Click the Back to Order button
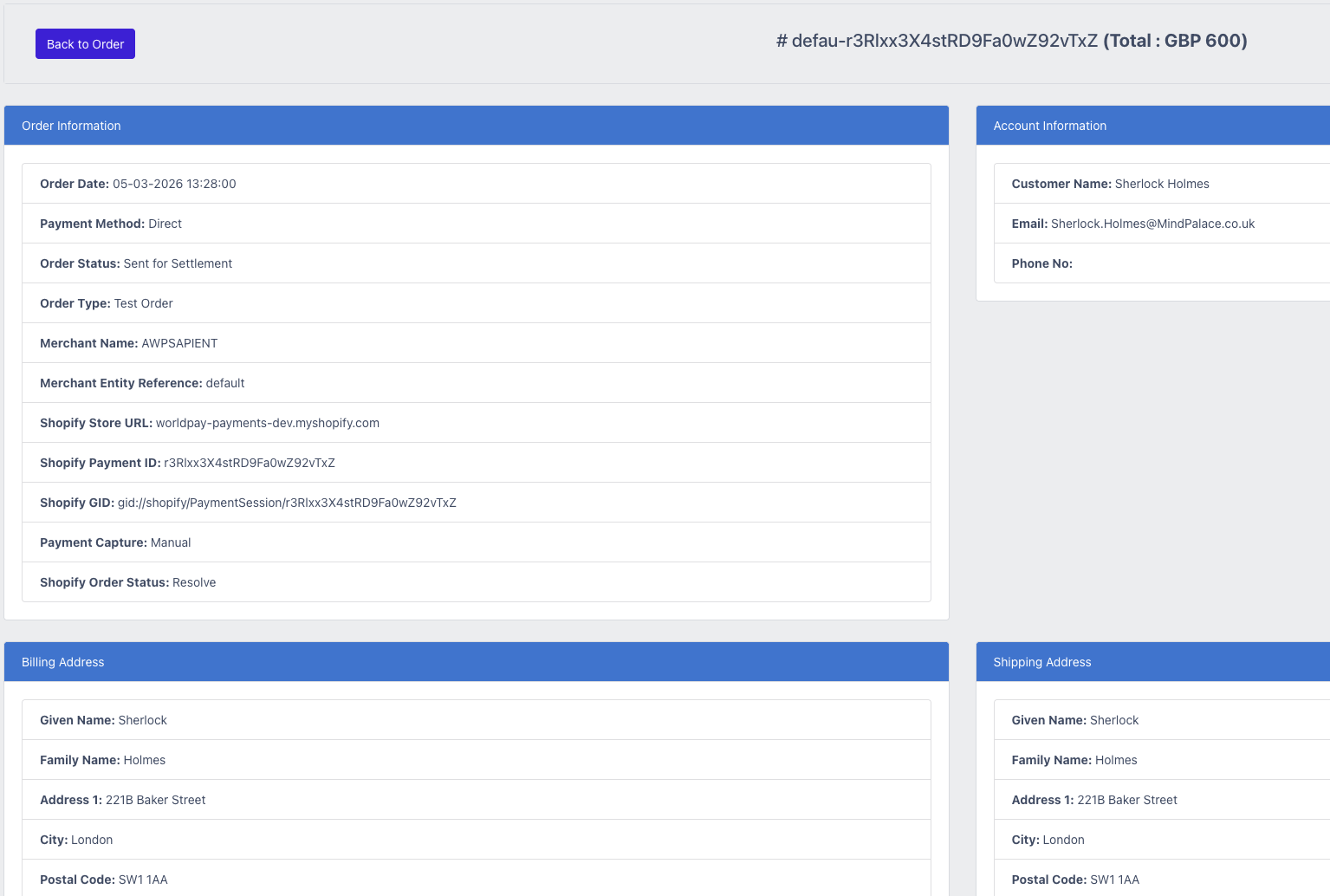 (x=85, y=44)
